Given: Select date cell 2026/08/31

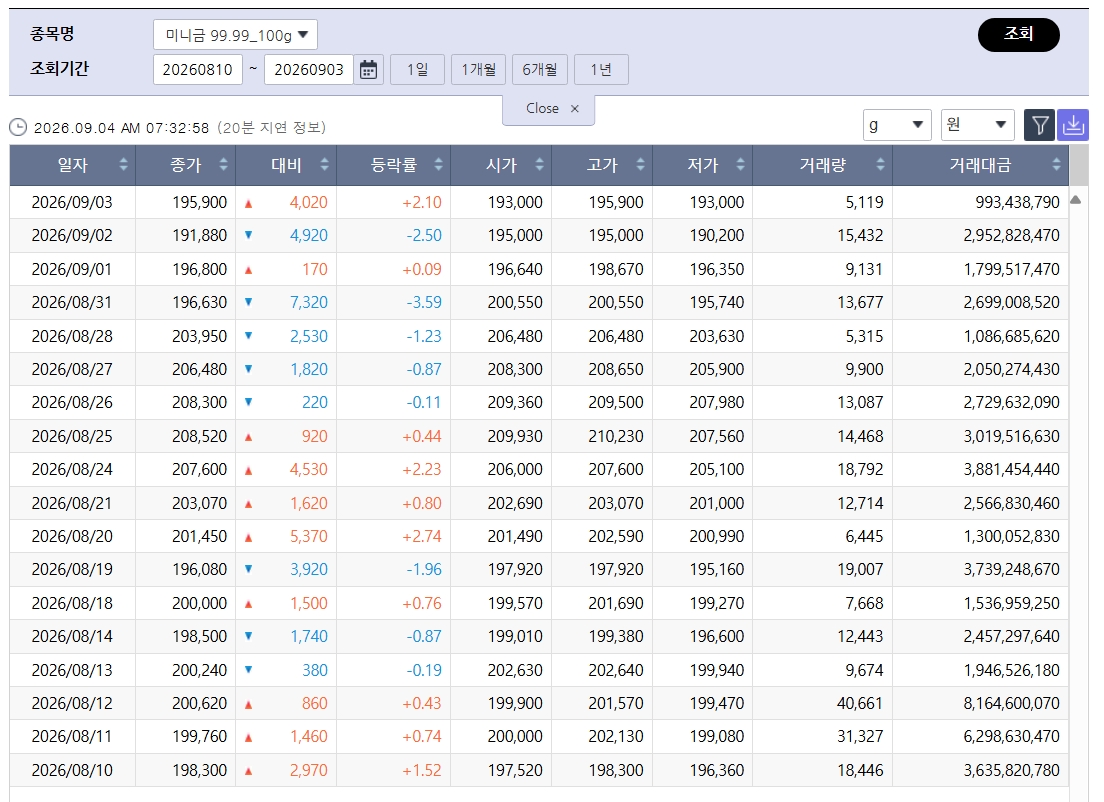Looking at the screenshot, I should [x=72, y=303].
